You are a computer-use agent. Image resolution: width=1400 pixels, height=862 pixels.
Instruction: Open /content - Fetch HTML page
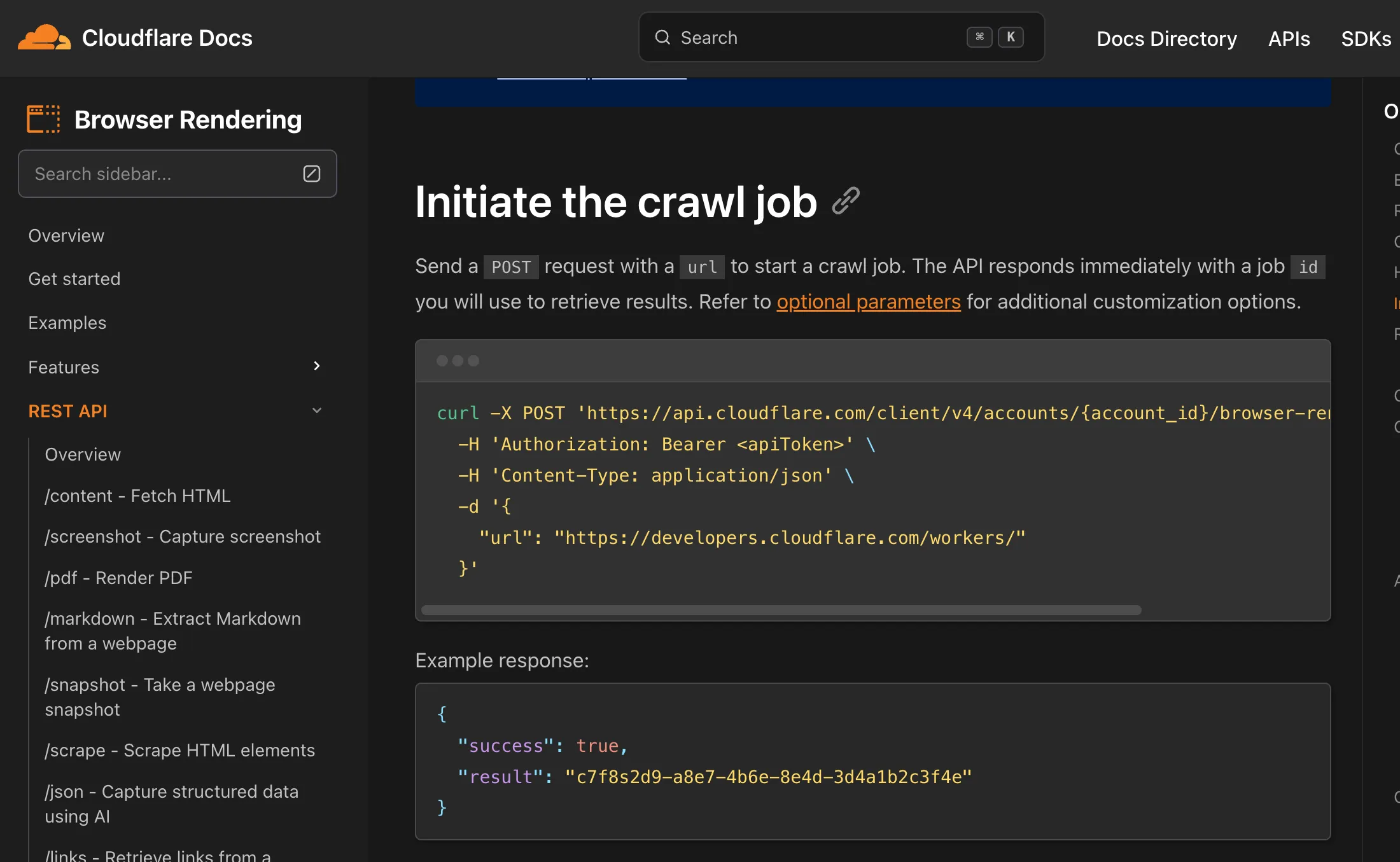137,496
